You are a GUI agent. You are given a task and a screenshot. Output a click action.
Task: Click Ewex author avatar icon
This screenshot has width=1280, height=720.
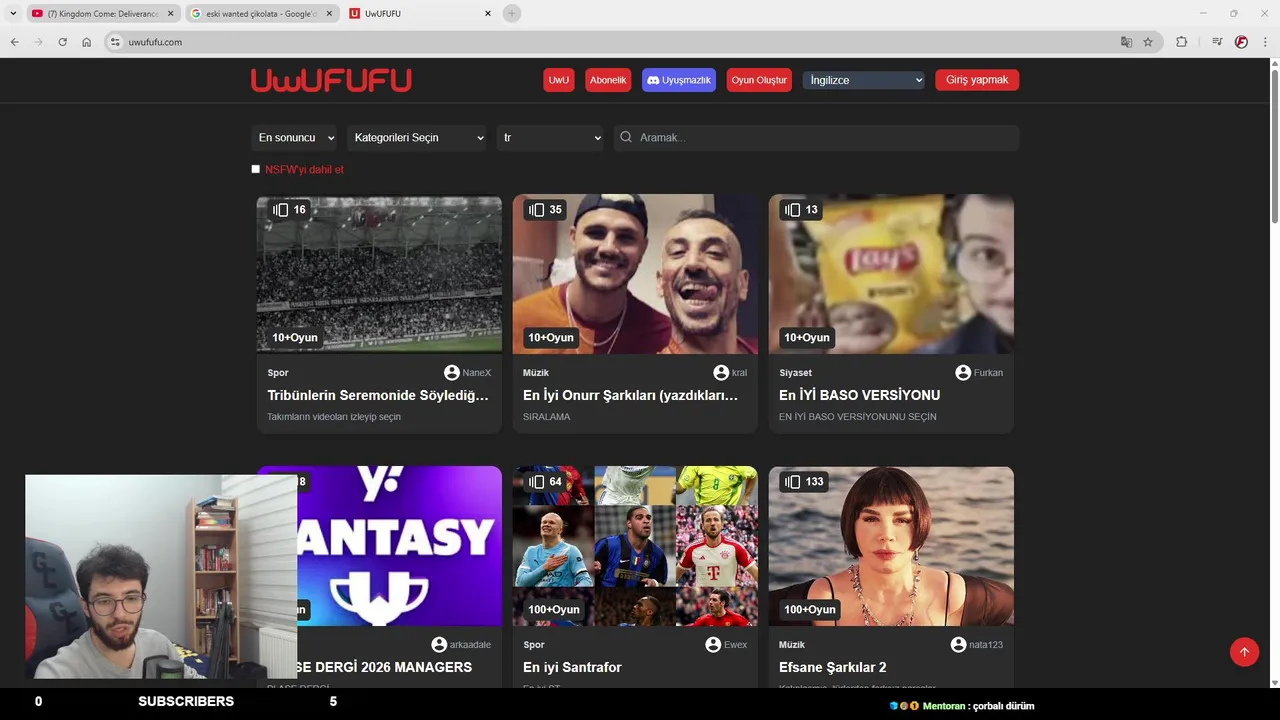click(713, 645)
